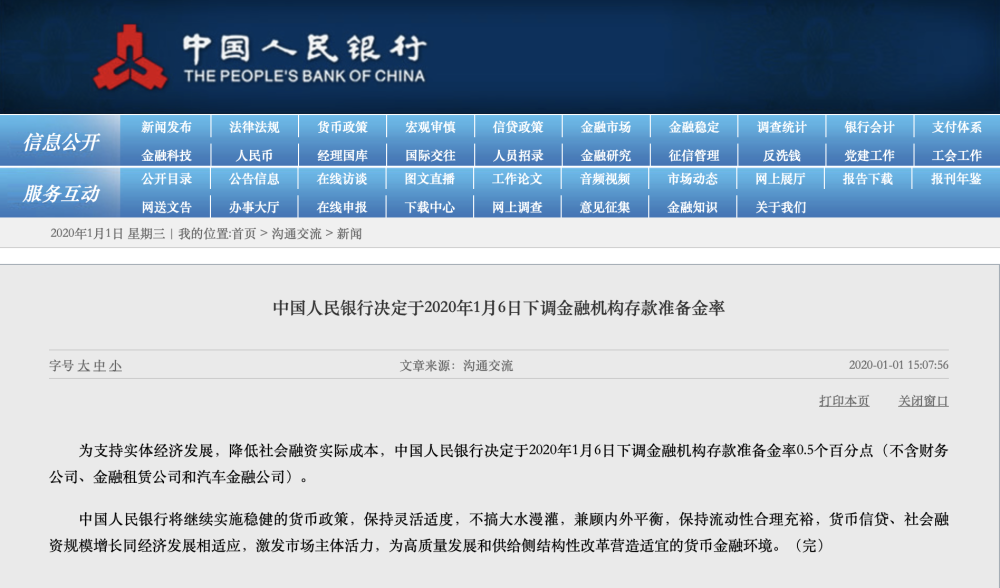Open 在线访谈 section
This screenshot has width=1000, height=588.
pos(342,179)
